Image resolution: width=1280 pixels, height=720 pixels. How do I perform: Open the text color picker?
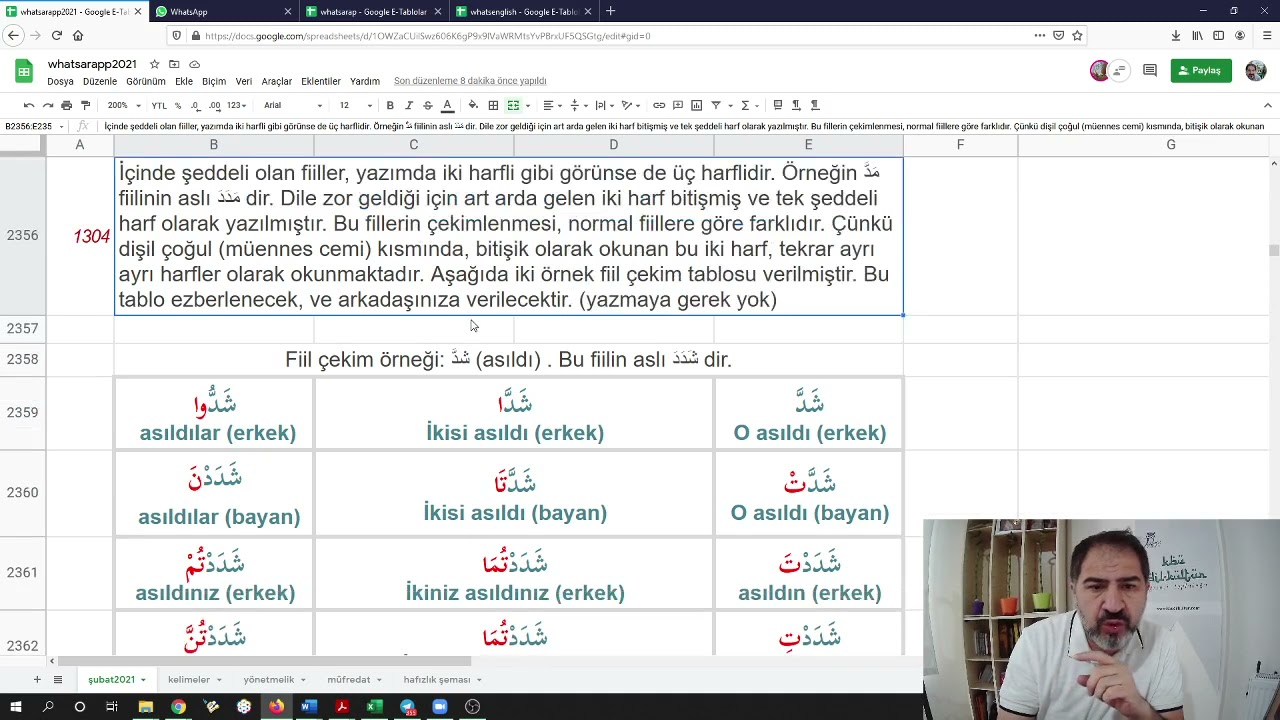447,105
